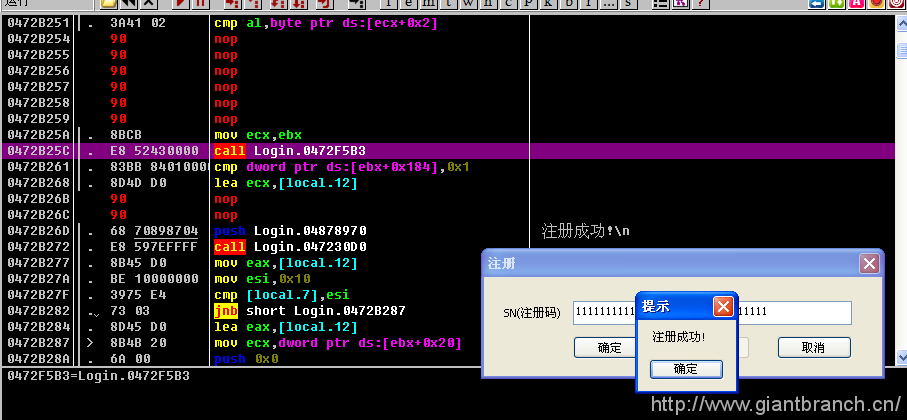Click the 0472F5B3=Login.0472F5B3 info line
Image resolution: width=907 pixels, height=420 pixels.
[98, 375]
